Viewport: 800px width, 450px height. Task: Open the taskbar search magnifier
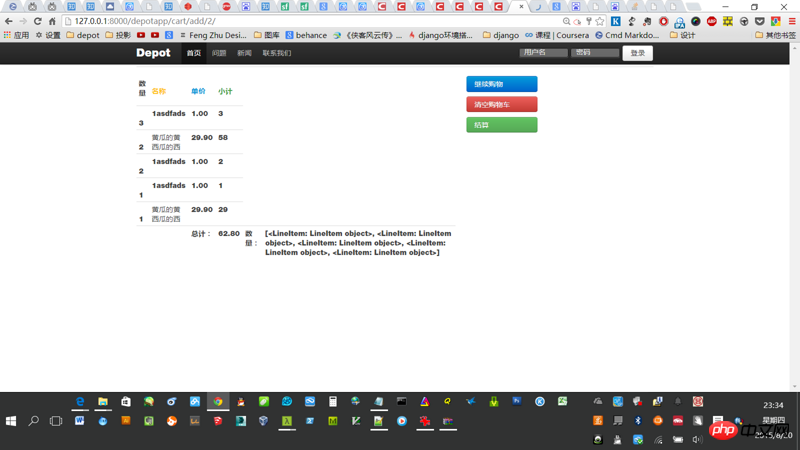34,421
